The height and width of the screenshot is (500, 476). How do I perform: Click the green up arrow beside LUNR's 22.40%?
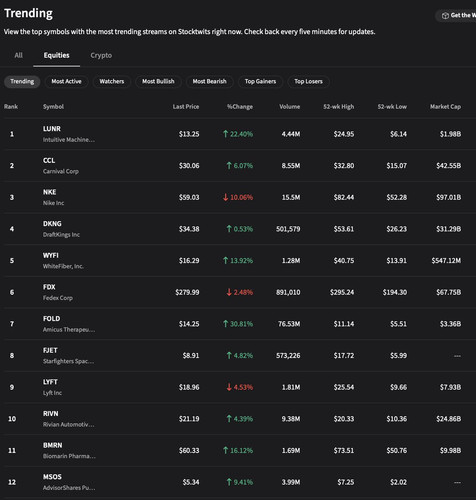click(226, 134)
